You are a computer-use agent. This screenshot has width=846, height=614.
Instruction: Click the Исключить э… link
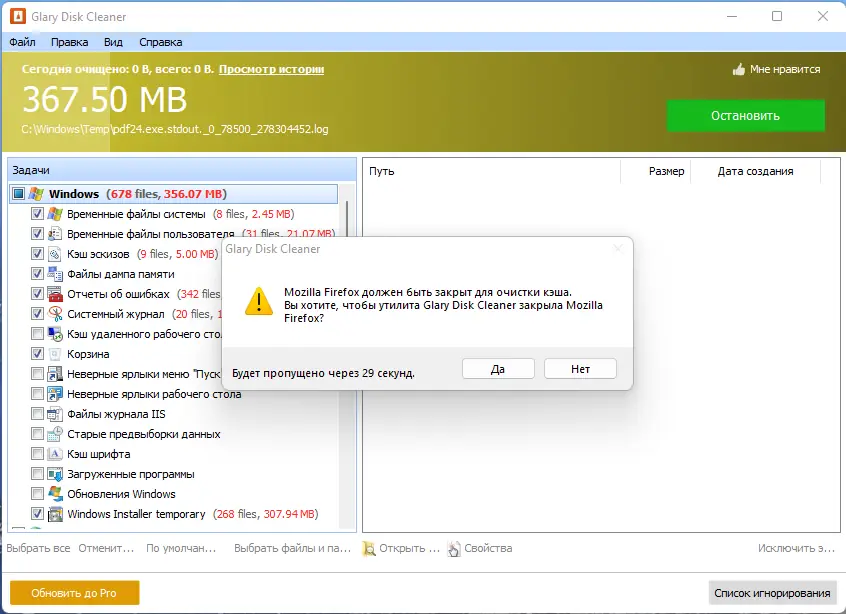796,548
